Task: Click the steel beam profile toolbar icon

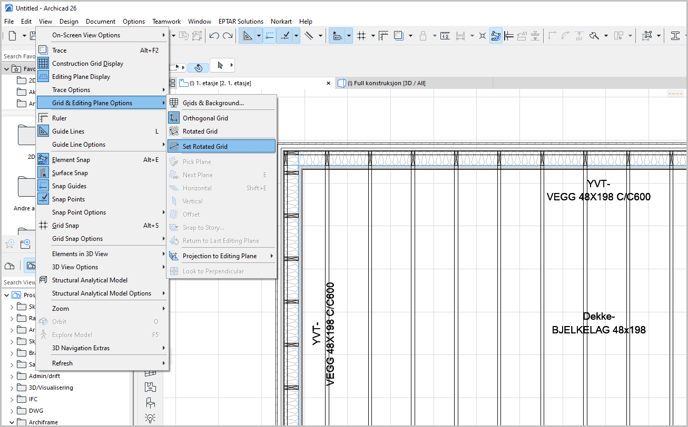Action: click(x=675, y=36)
